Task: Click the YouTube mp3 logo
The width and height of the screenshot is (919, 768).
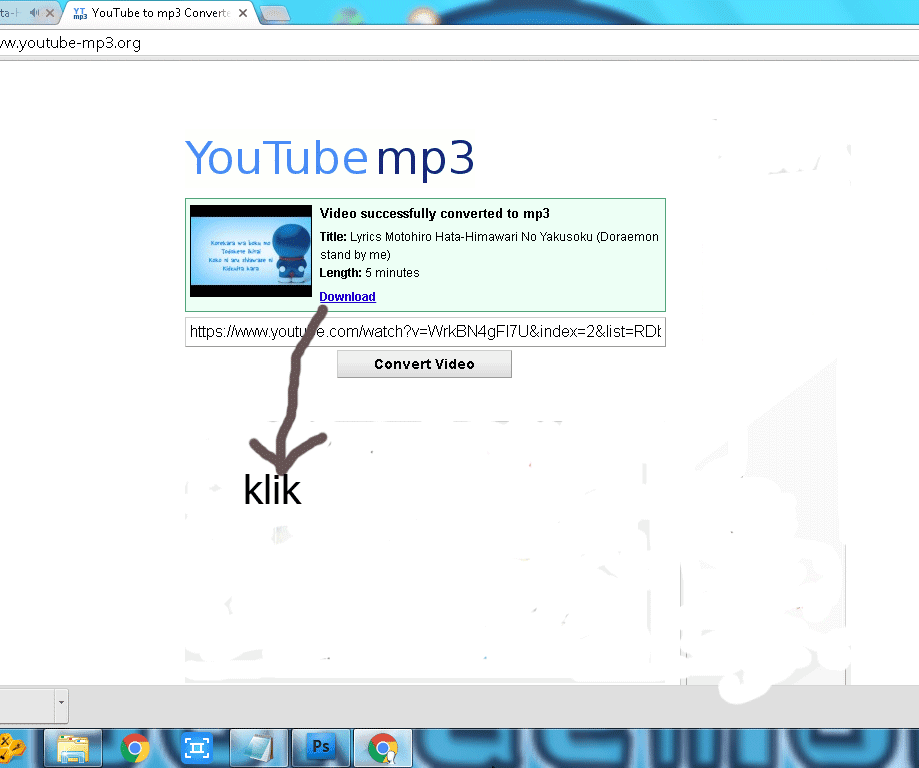Action: click(x=329, y=158)
